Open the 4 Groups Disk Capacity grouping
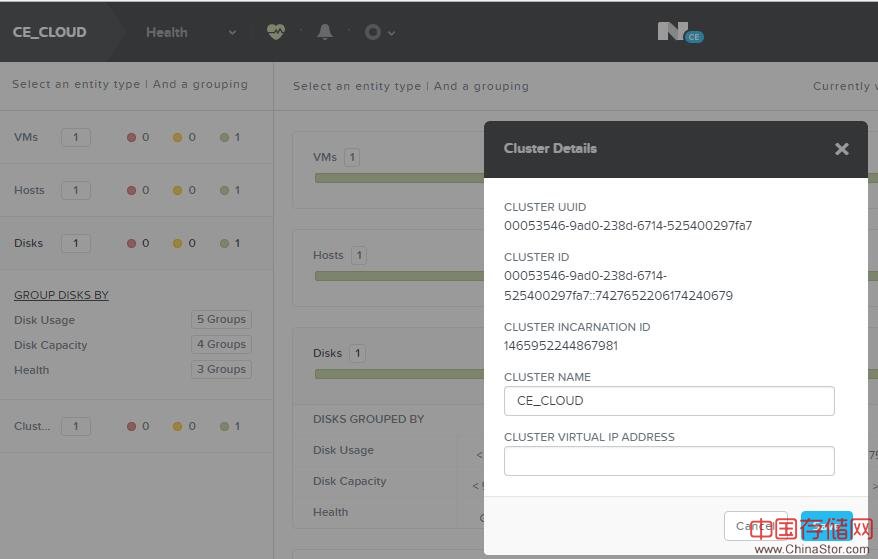 (221, 345)
